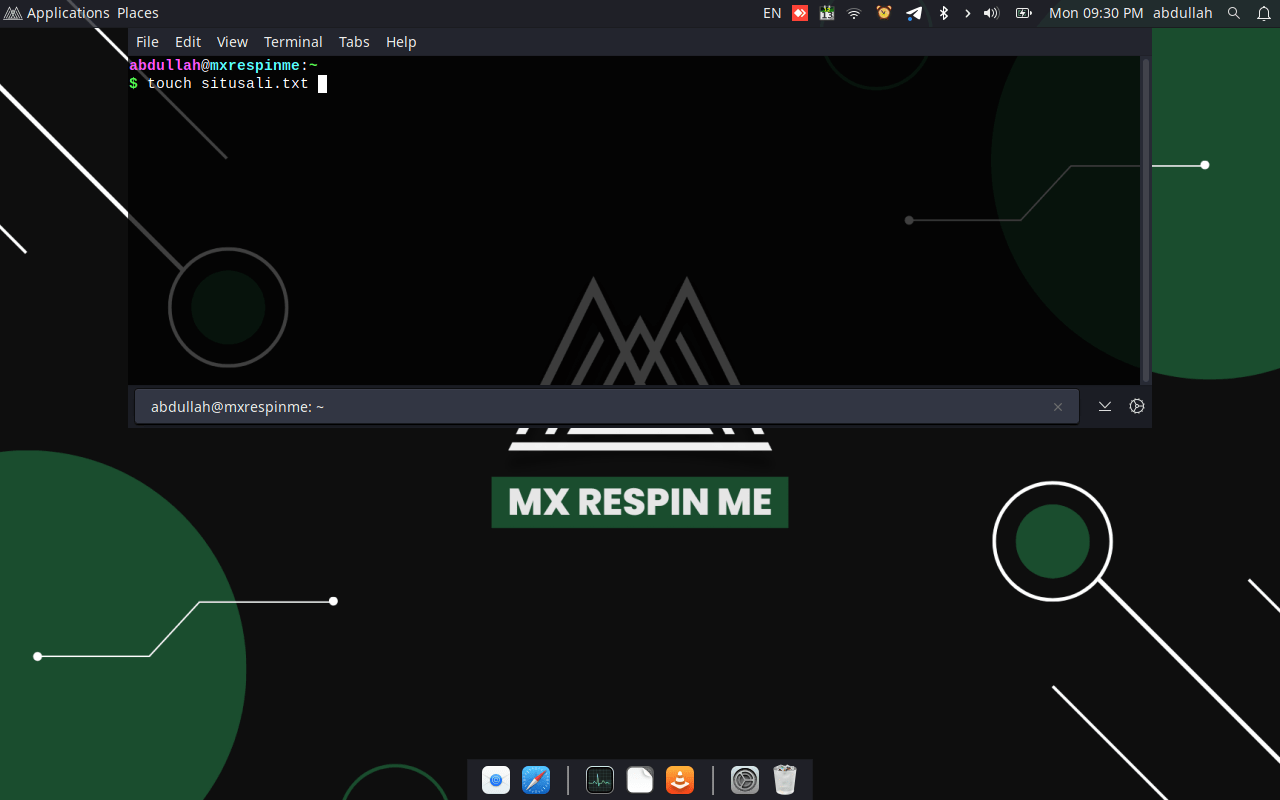Open the abdullah user menu
The image size is (1280, 800).
(x=1182, y=13)
